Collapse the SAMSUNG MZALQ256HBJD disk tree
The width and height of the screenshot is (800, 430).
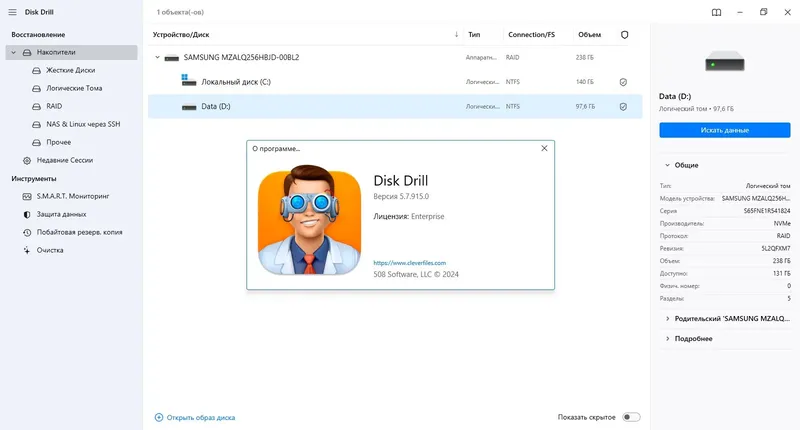[157, 58]
